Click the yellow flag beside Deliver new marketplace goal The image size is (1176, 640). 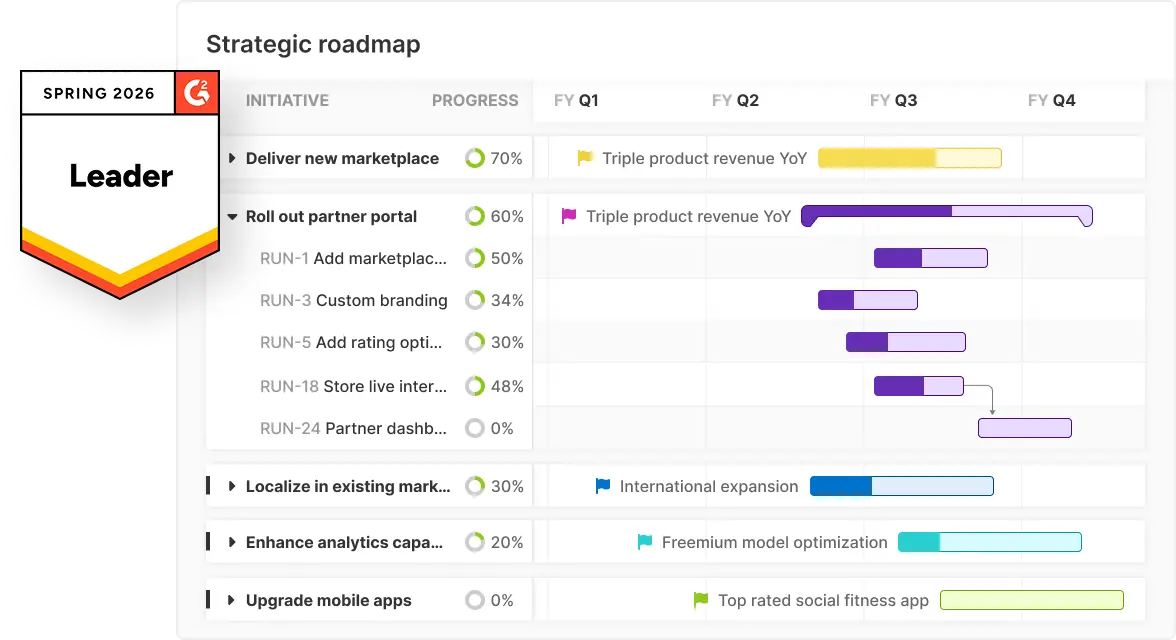tap(585, 158)
